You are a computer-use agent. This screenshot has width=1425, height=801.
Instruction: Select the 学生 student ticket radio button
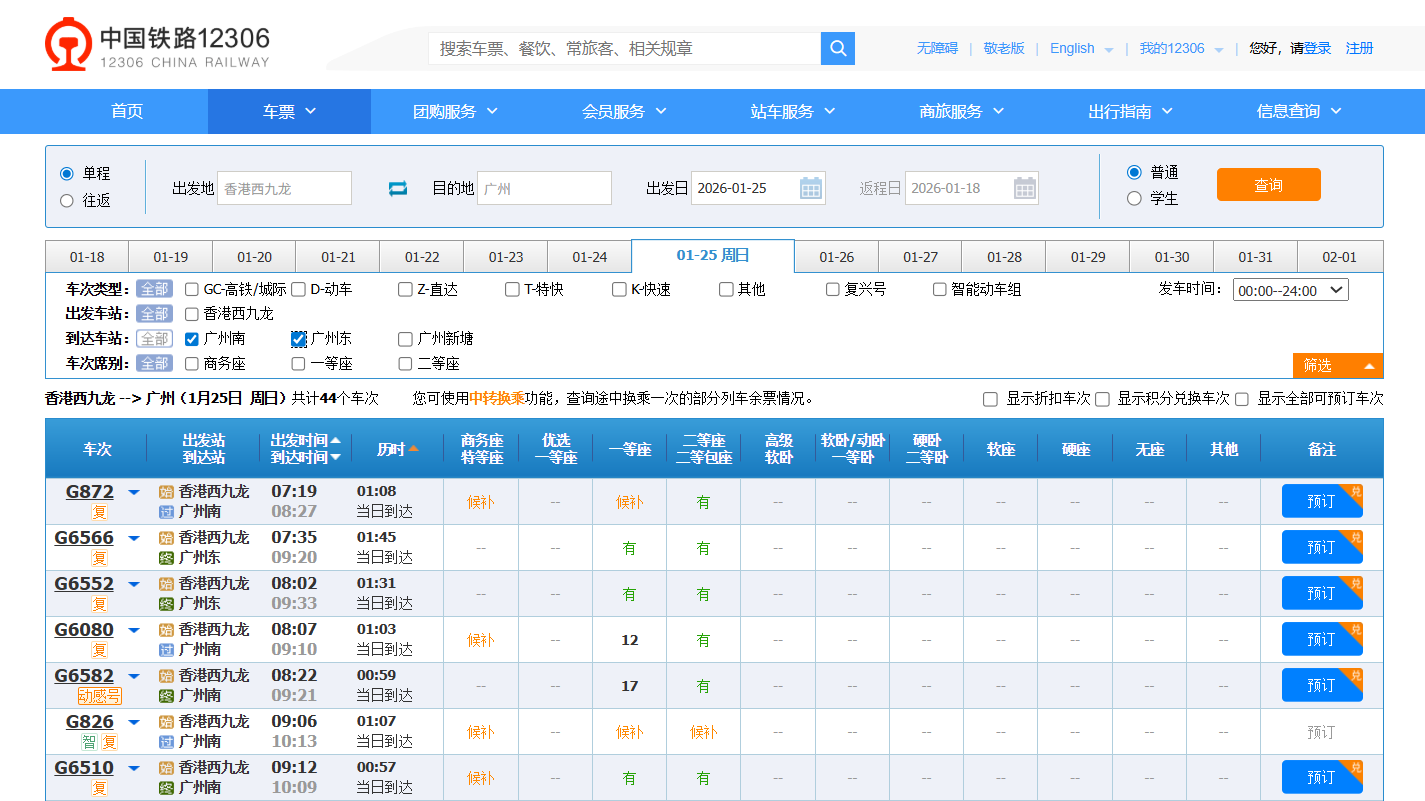(x=1134, y=198)
